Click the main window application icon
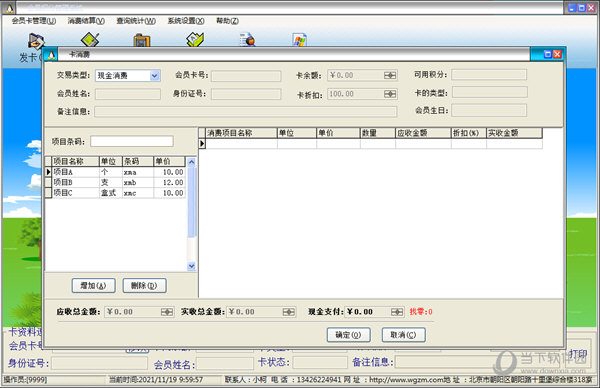This screenshot has width=600, height=388. 10,8
